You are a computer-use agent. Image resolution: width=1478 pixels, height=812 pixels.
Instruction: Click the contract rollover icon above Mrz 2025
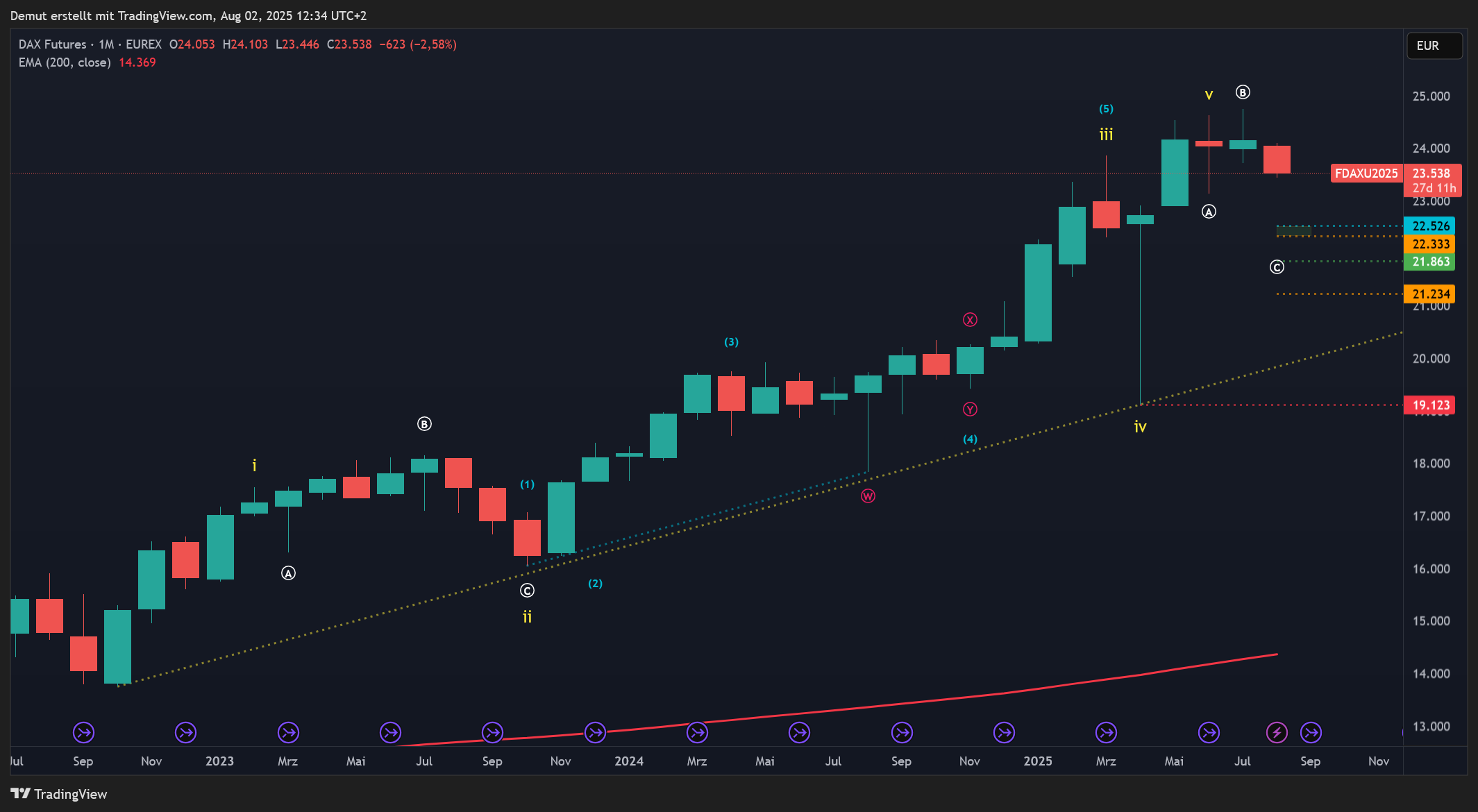pyautogui.click(x=1106, y=732)
